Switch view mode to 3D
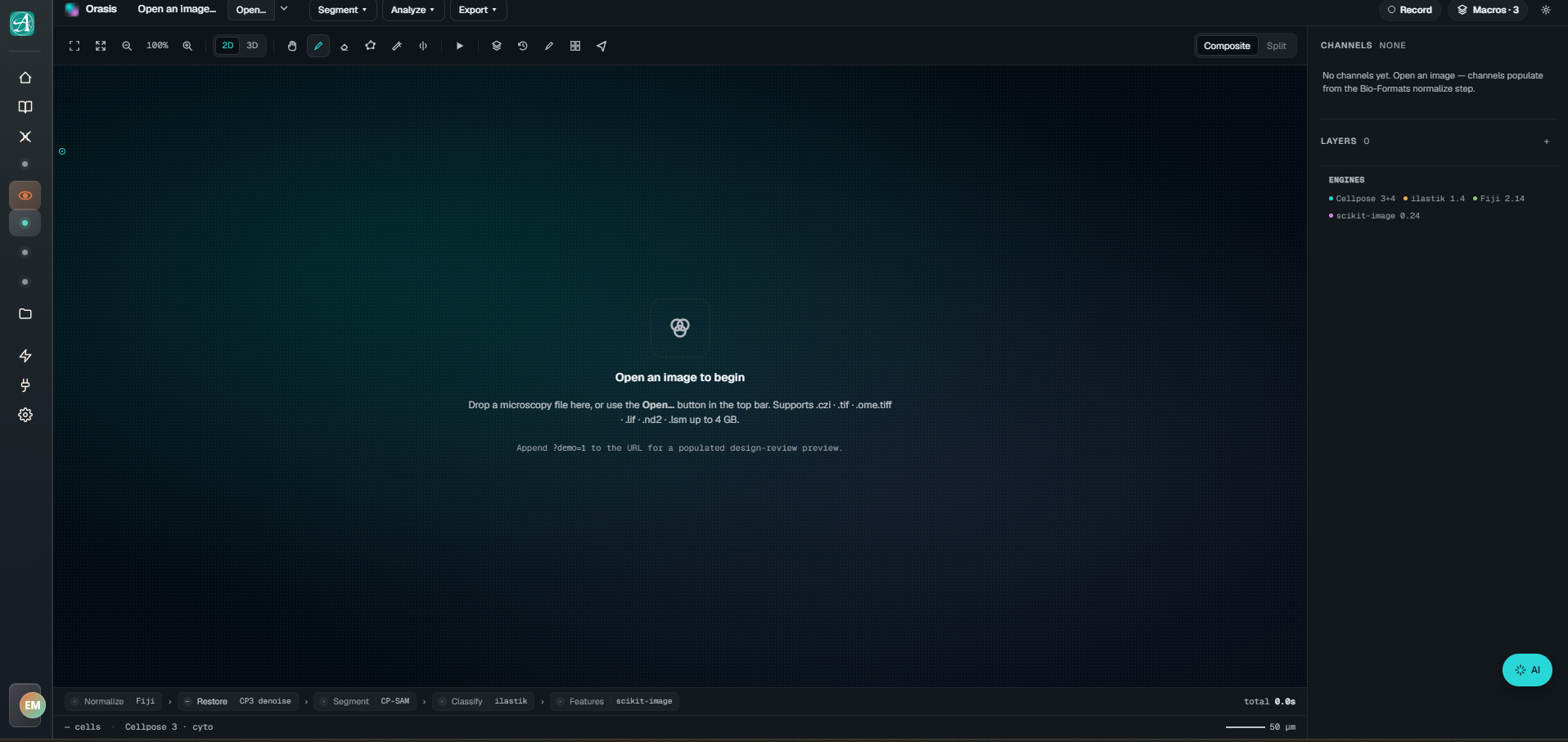 tap(252, 46)
